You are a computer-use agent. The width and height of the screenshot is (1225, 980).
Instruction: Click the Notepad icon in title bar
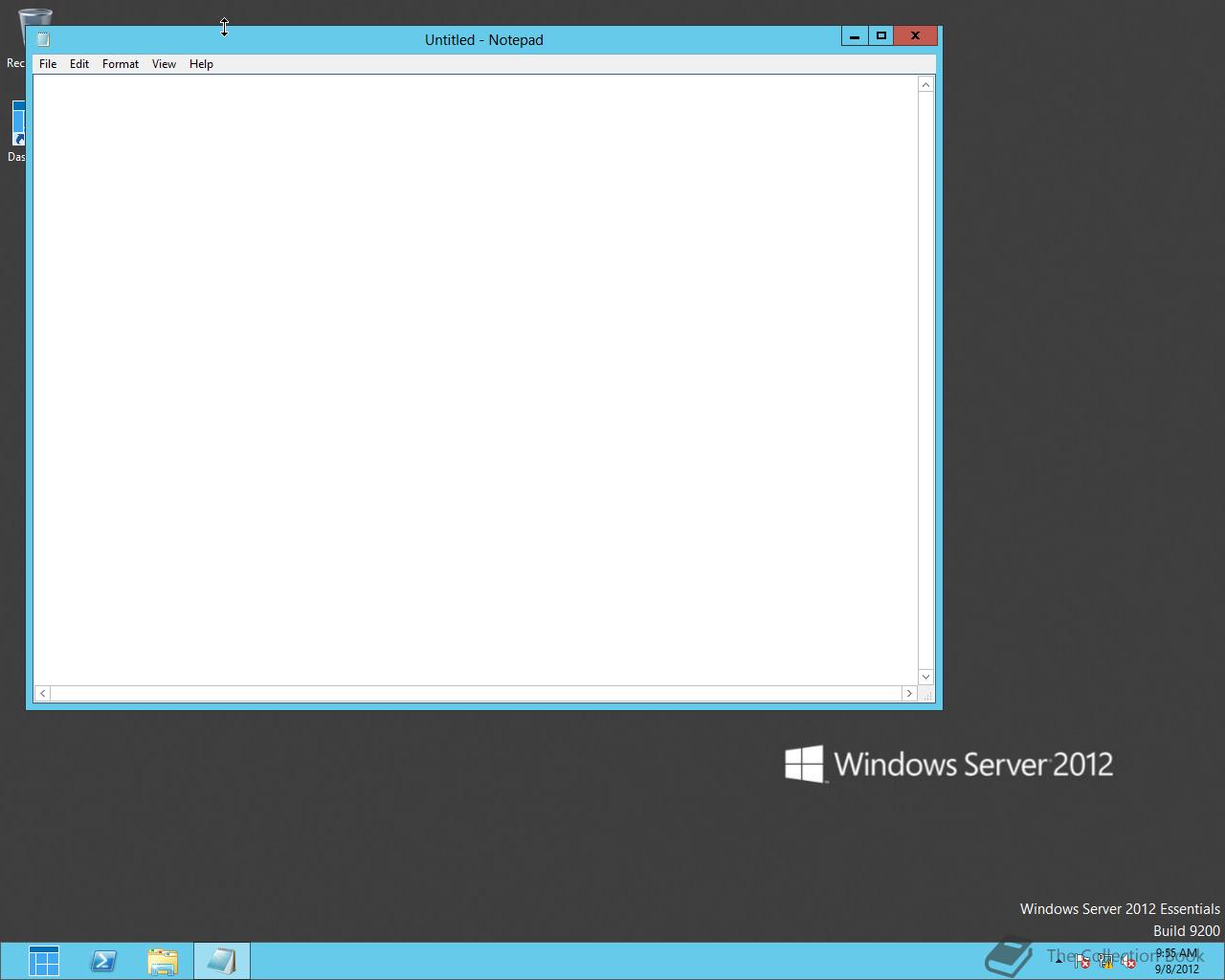tap(43, 39)
